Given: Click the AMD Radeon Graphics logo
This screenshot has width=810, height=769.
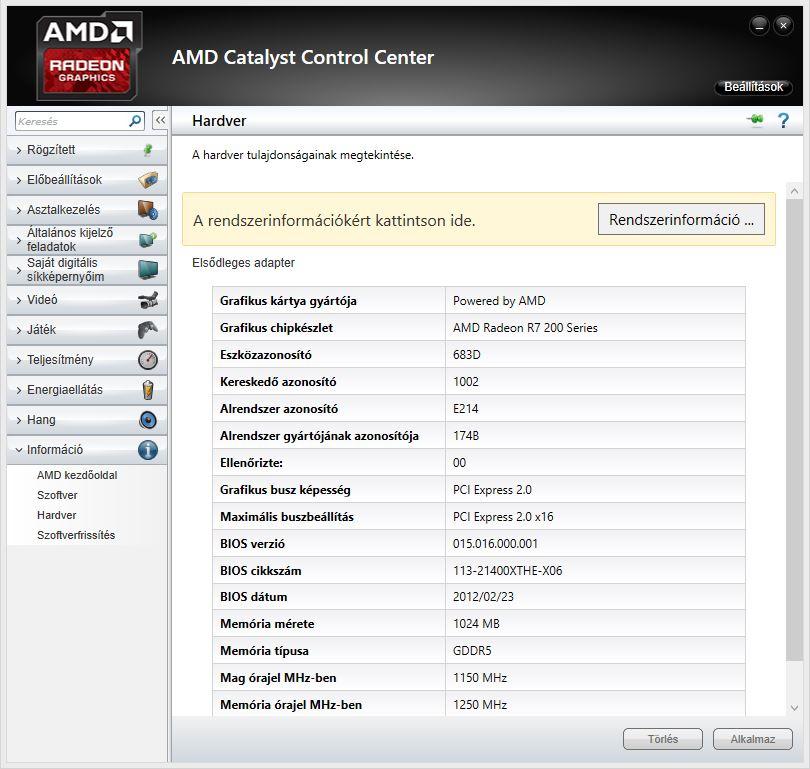Looking at the screenshot, I should pos(89,56).
